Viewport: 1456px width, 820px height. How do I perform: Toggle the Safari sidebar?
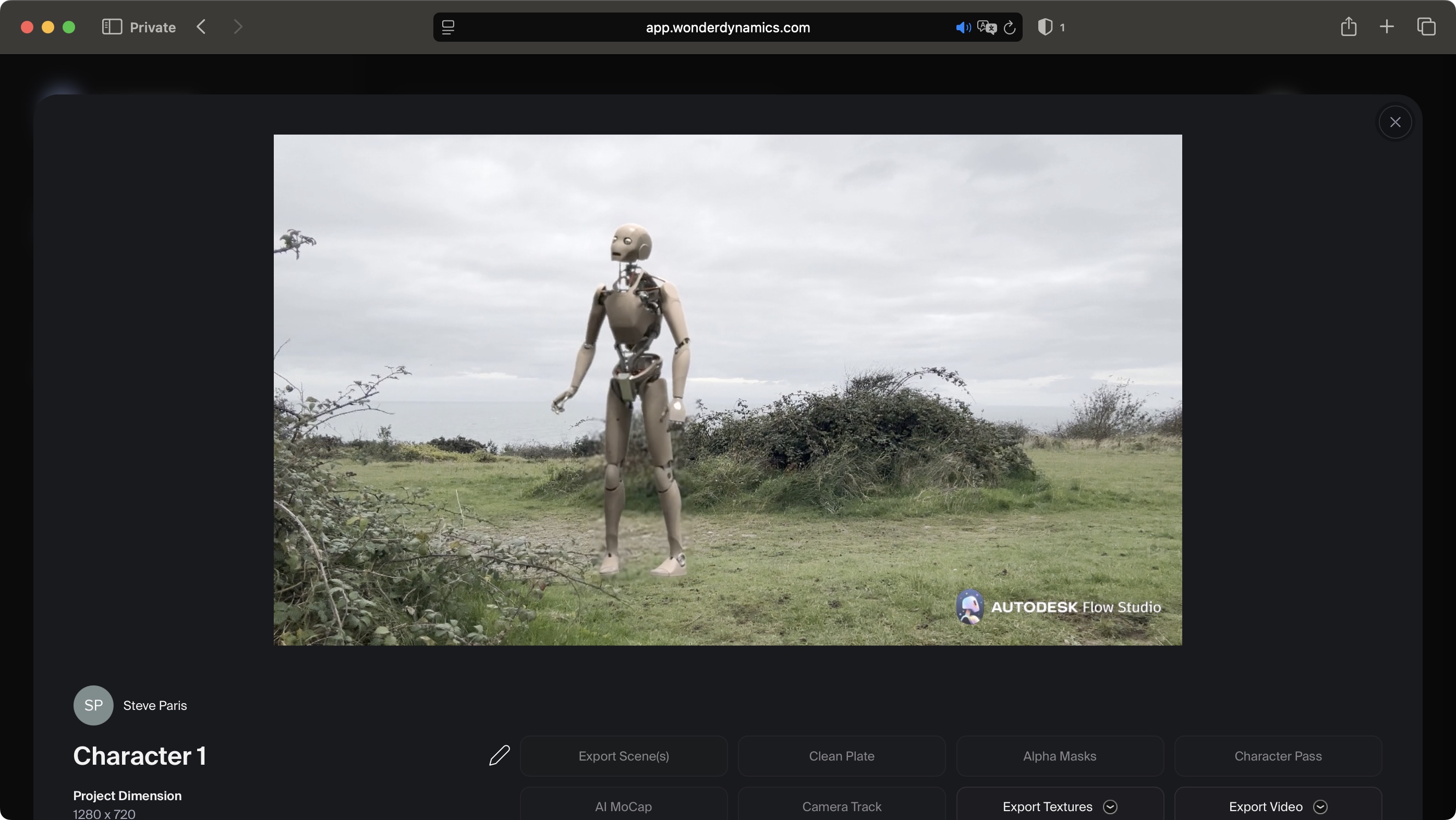(112, 27)
